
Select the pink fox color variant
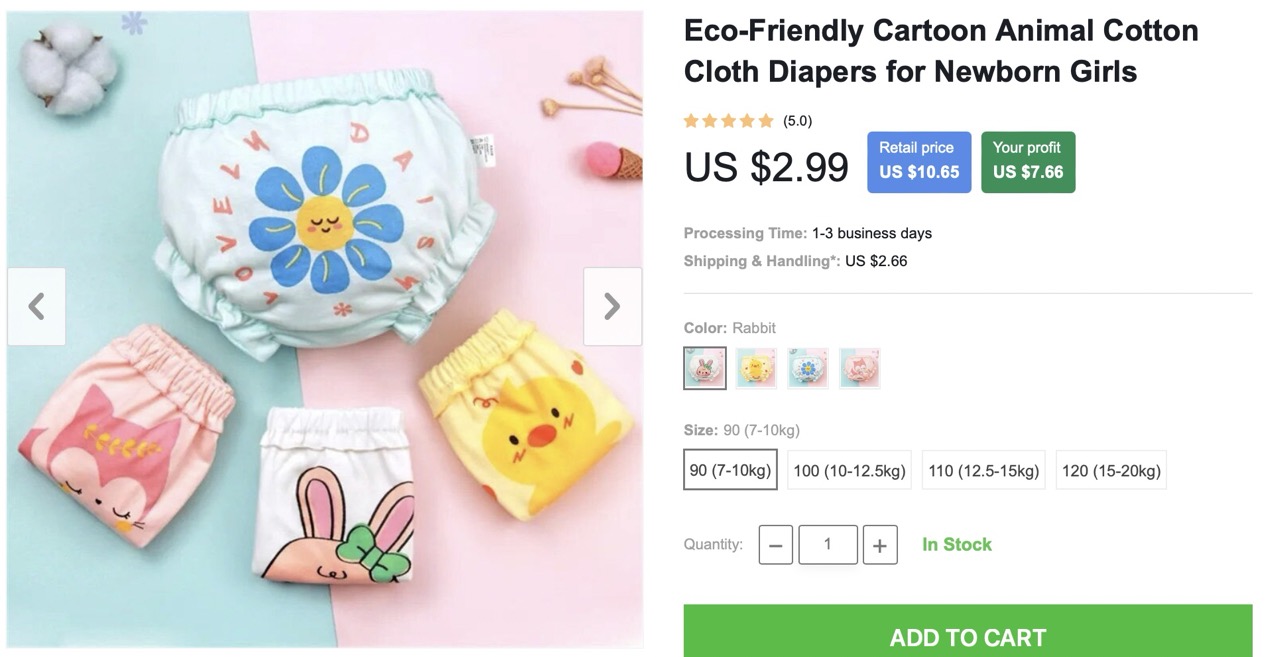tap(860, 368)
